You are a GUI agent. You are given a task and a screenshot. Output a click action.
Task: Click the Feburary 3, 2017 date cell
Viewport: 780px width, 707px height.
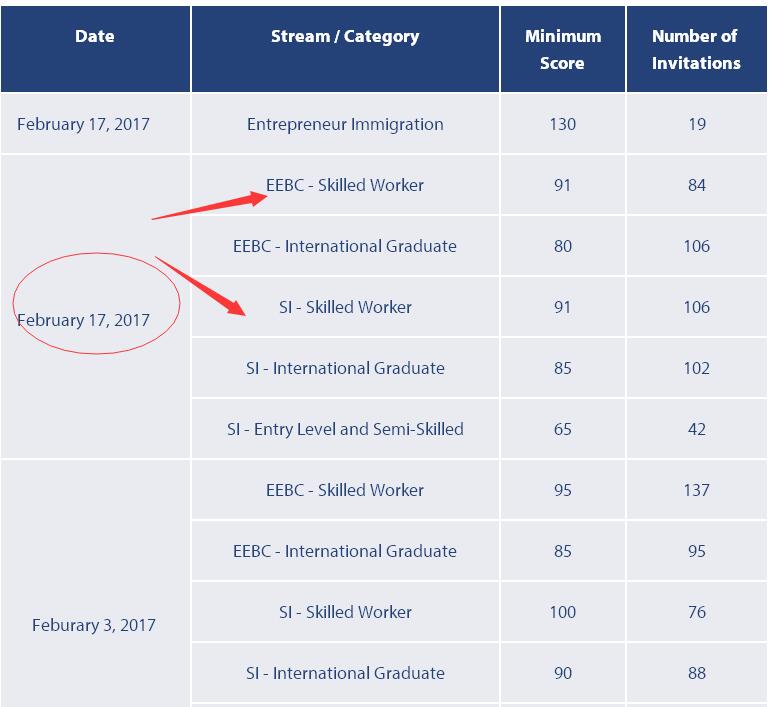point(94,625)
